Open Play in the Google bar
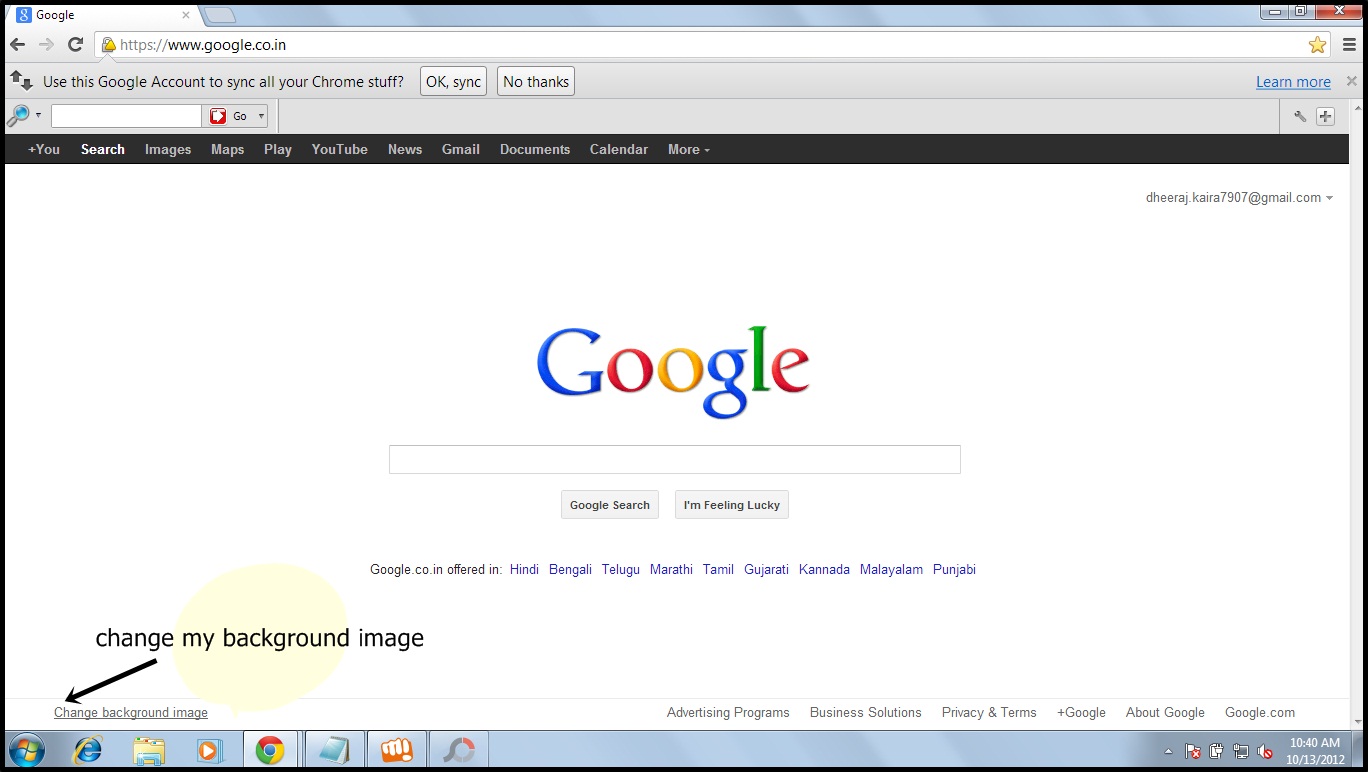1368x772 pixels. pos(278,149)
